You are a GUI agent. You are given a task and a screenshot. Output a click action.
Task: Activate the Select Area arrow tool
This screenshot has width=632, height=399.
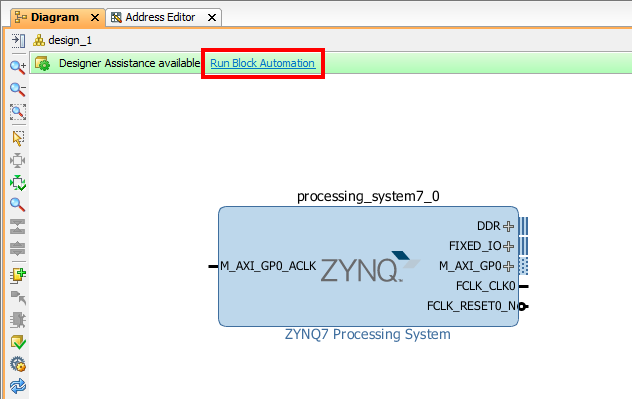pos(18,138)
